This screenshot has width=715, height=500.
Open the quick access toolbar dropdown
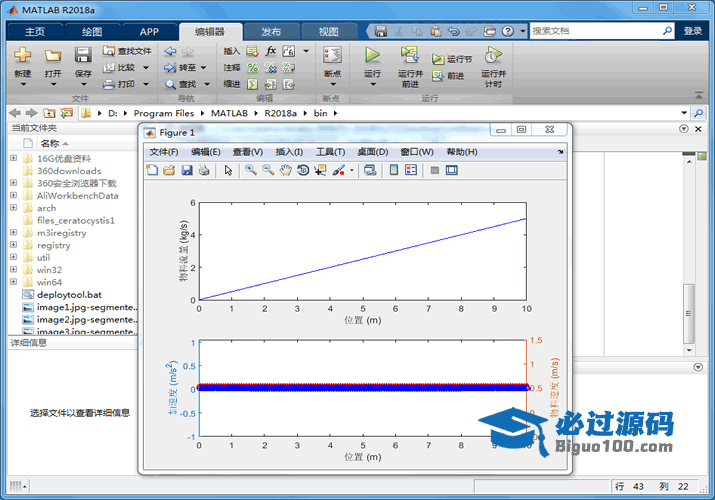[x=523, y=31]
